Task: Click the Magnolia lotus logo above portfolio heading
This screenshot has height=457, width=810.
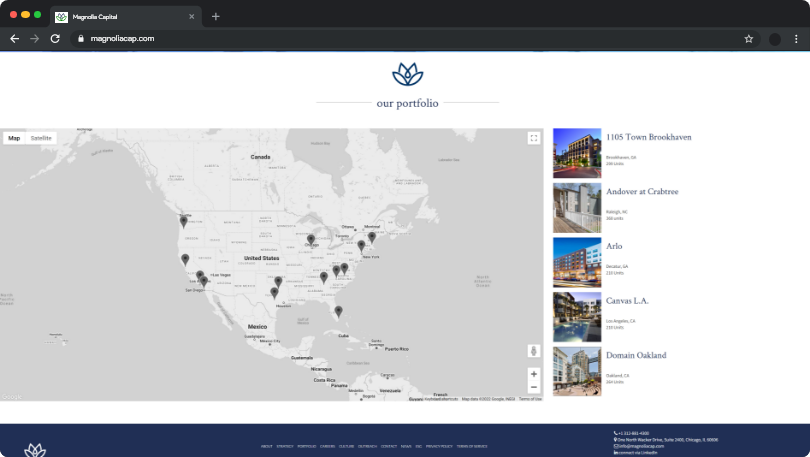Action: pyautogui.click(x=408, y=74)
